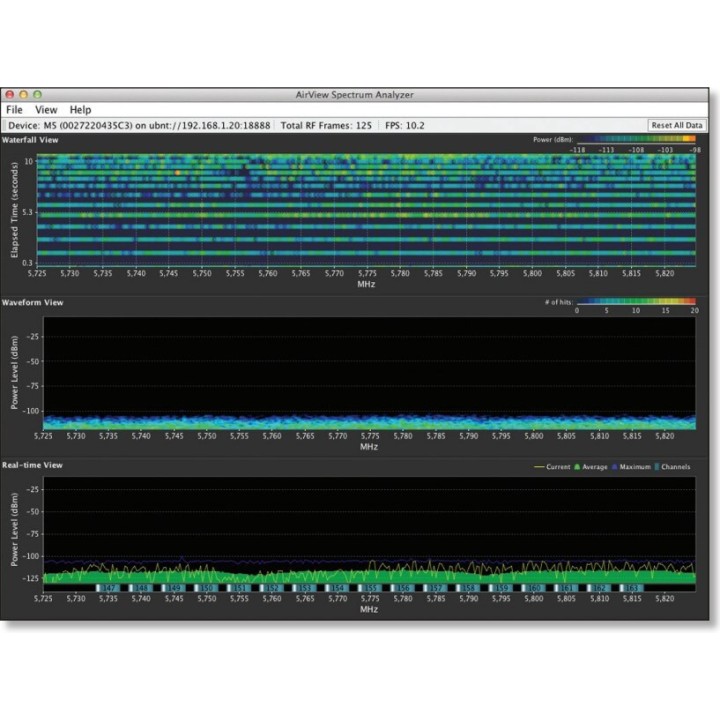The height and width of the screenshot is (720, 720).
Task: Select channel 152 marker in Real-time View
Action: click(271, 588)
